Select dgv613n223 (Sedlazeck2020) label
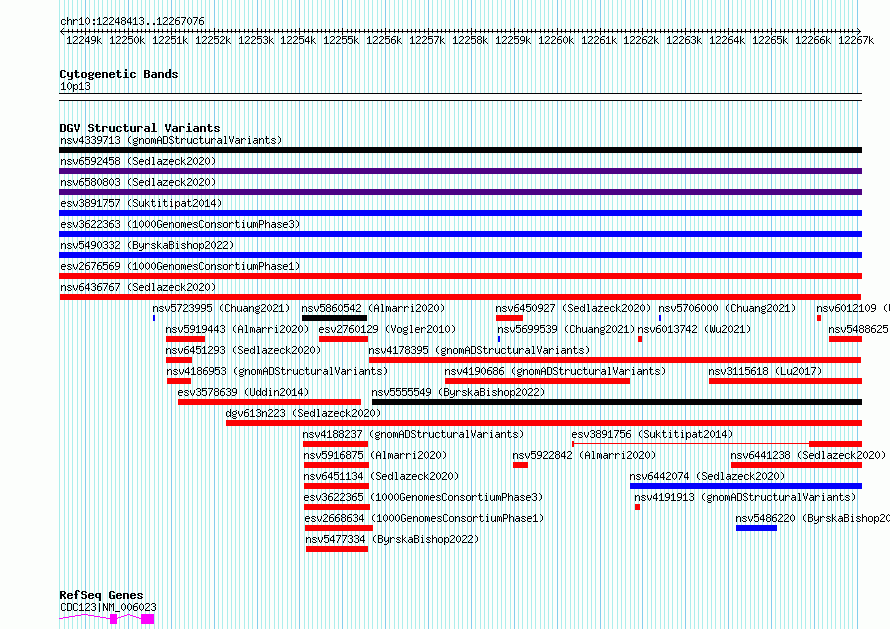Screen dimensions: 890x629 point(303,413)
